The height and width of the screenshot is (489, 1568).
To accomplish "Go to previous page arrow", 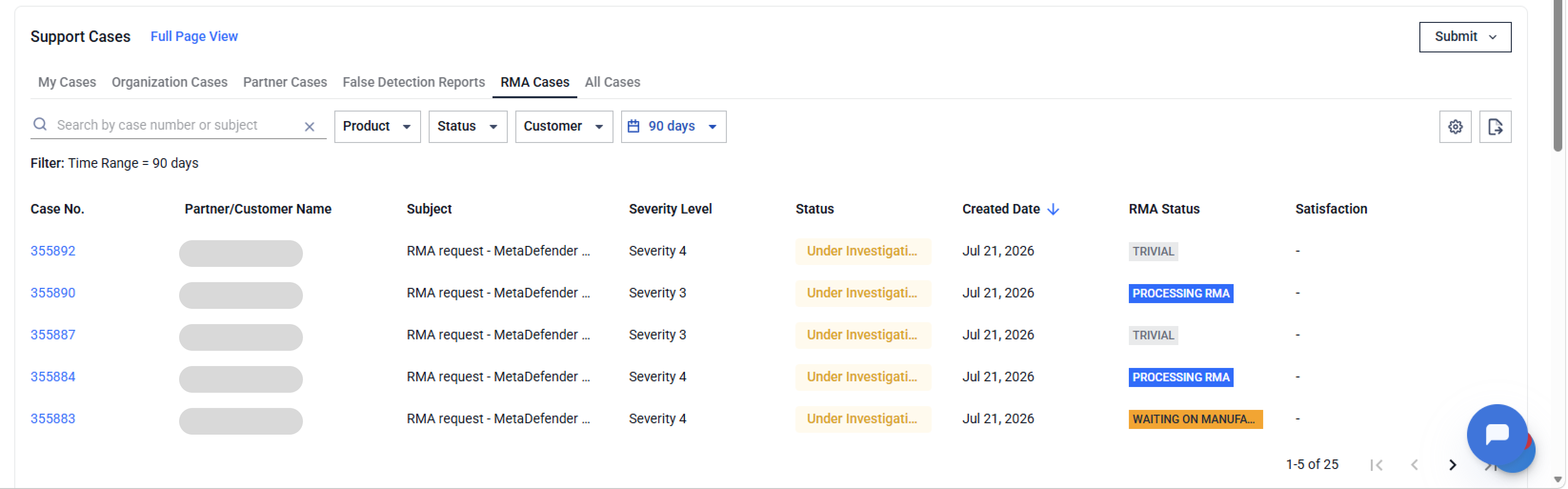I will point(1414,465).
